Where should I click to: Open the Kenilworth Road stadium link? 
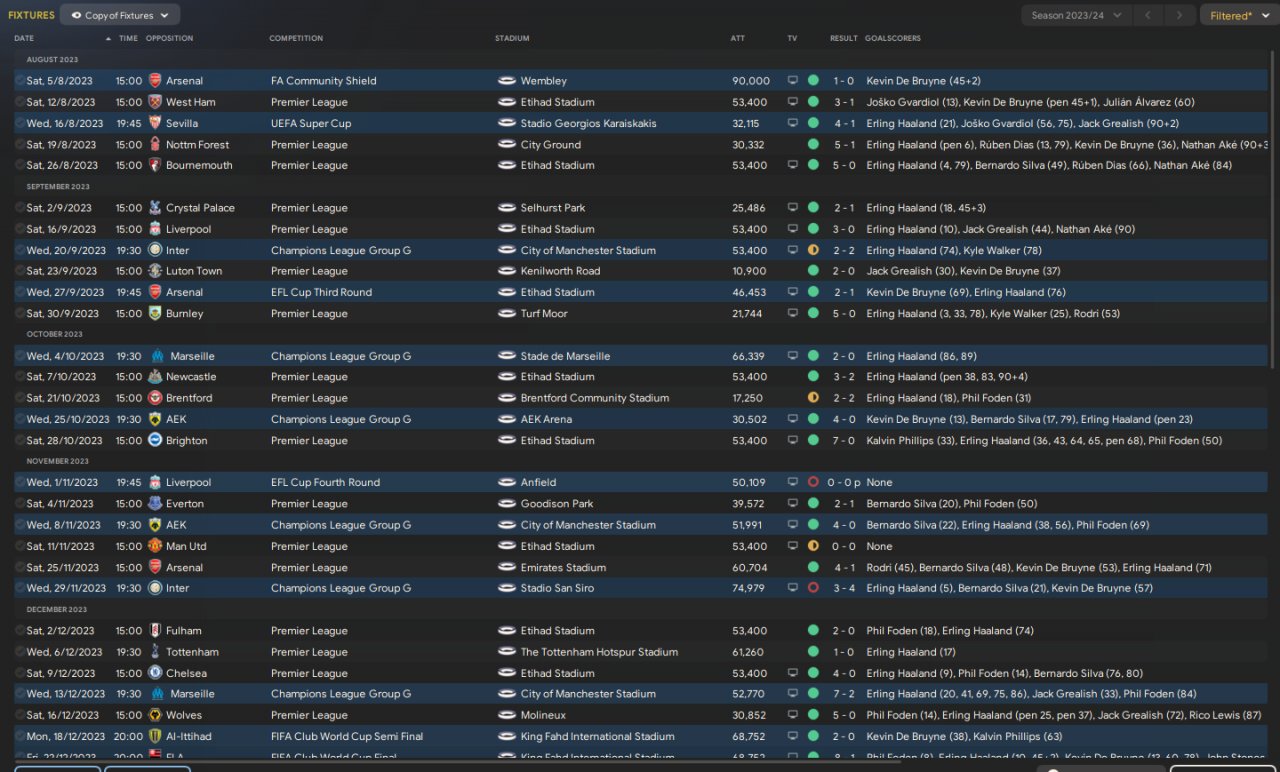coord(561,271)
